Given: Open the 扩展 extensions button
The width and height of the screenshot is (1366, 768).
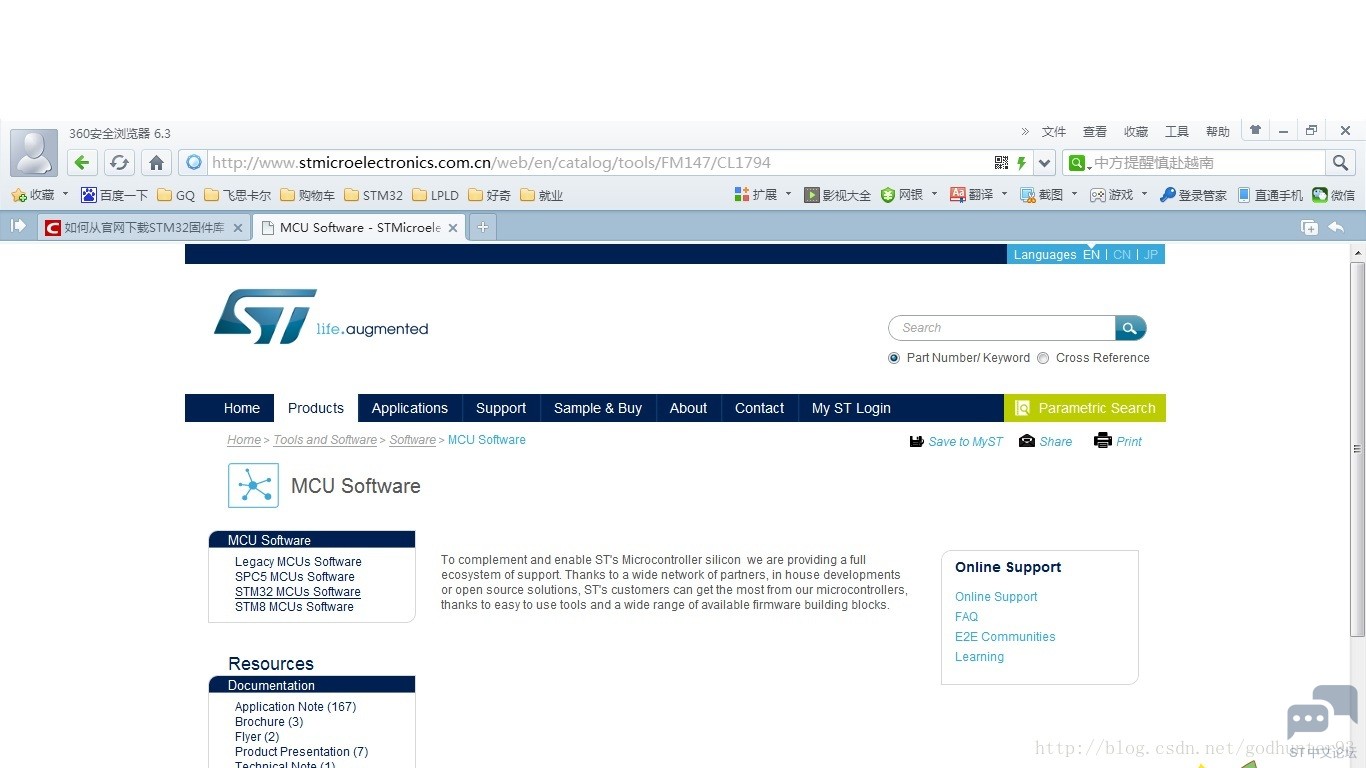Looking at the screenshot, I should click(756, 195).
